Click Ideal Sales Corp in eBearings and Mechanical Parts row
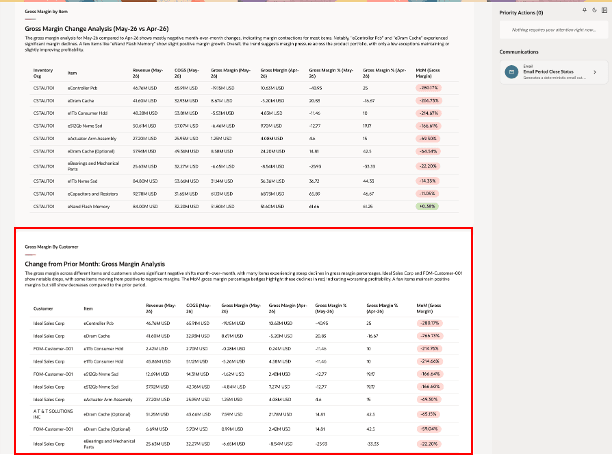 point(49,444)
